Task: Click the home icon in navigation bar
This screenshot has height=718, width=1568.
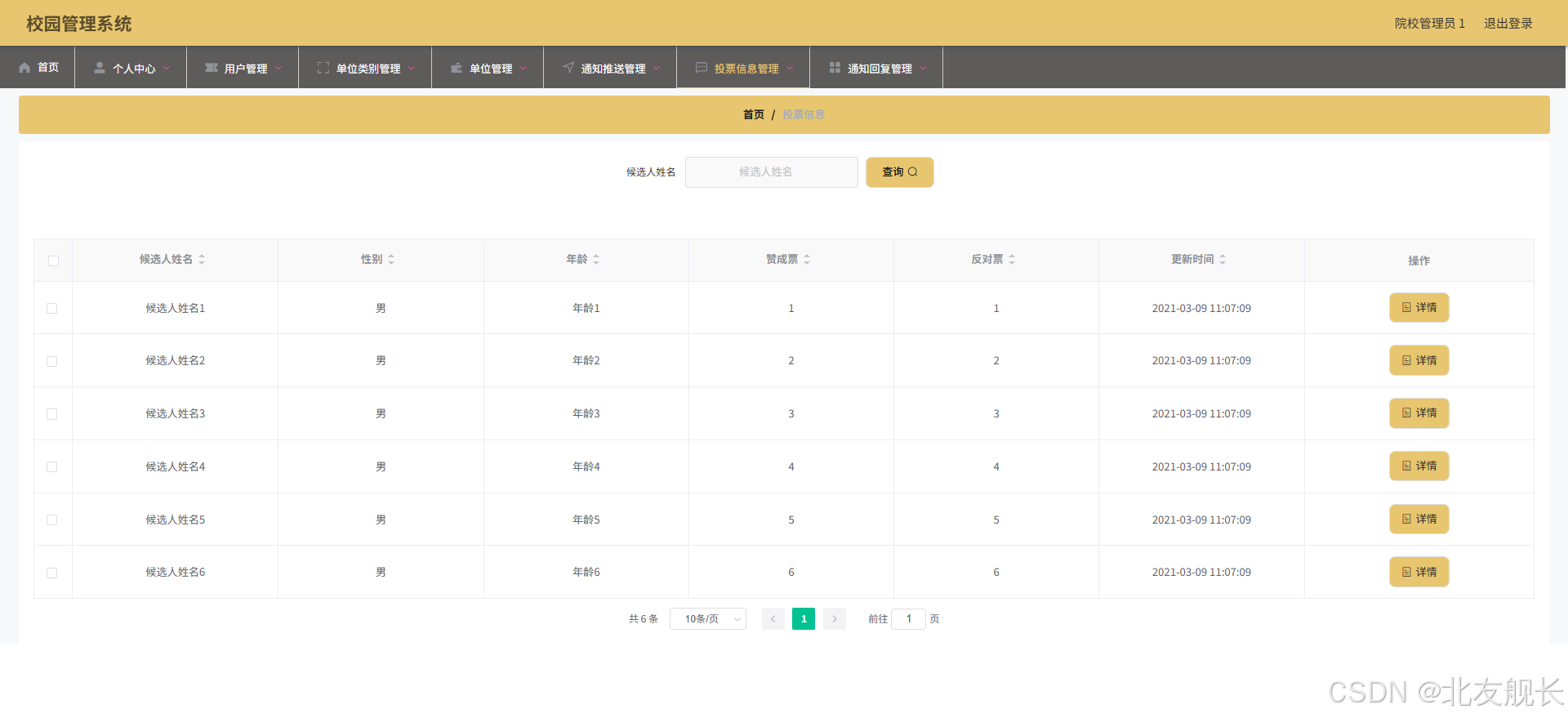Action: coord(24,68)
